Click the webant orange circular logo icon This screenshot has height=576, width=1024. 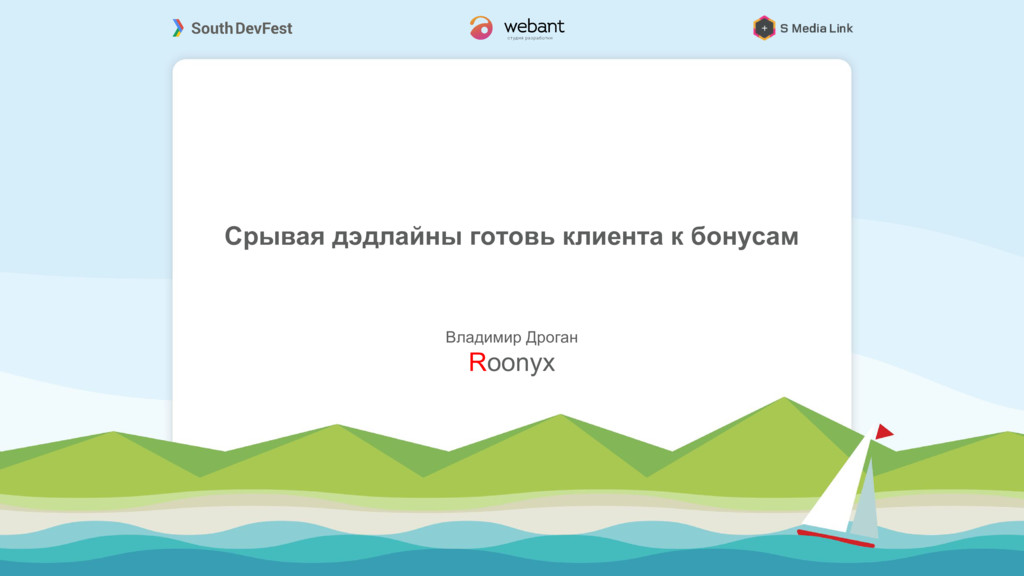pos(481,28)
